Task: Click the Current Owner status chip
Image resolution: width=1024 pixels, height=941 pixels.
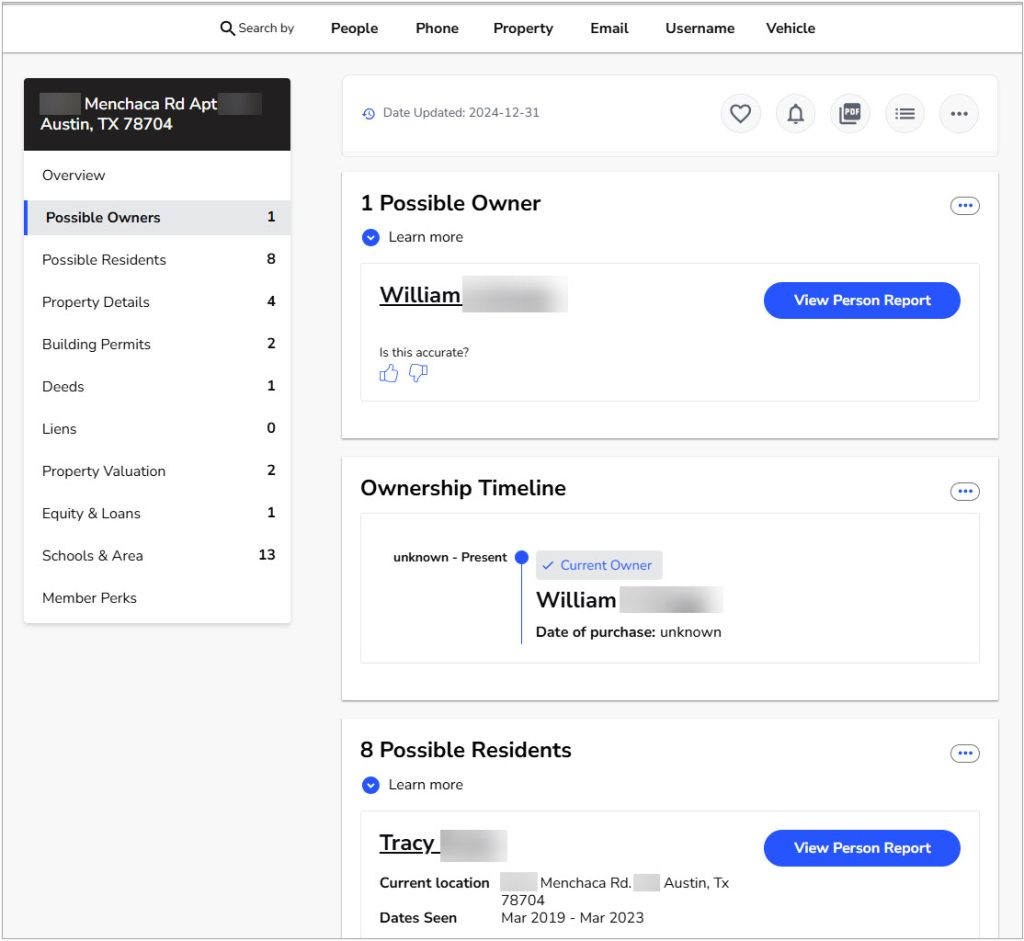Action: tap(598, 565)
